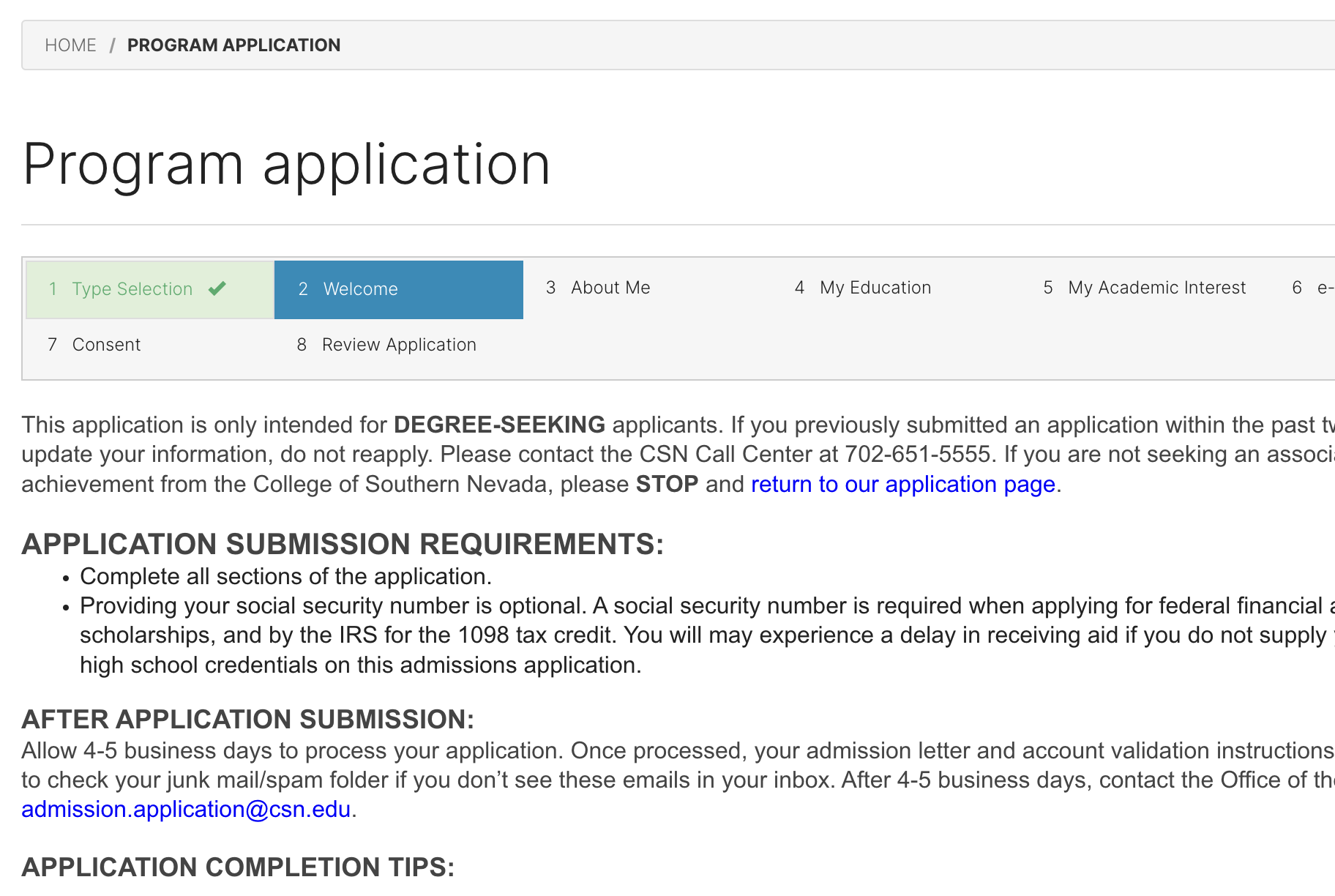Open the My Education step

tap(875, 288)
